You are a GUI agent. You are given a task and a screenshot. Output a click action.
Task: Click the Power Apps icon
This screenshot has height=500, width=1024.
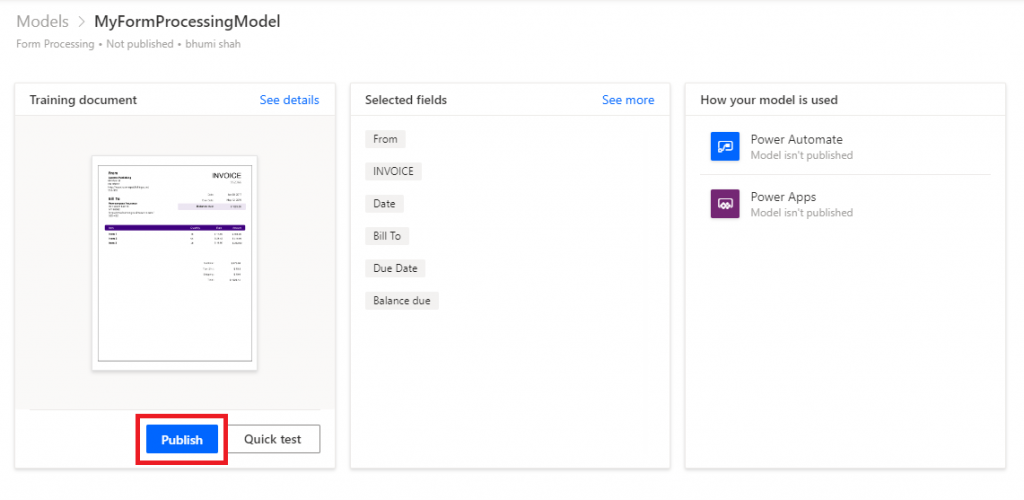pos(725,204)
